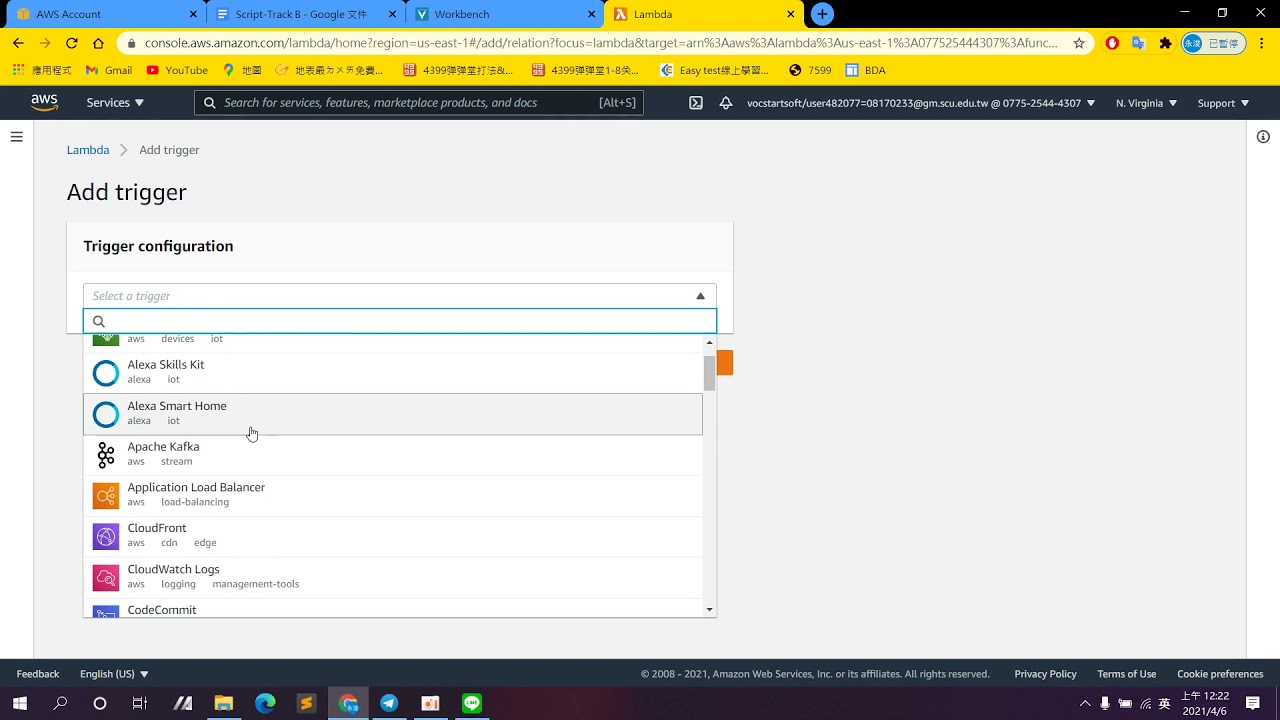Open the browser home page
Screen dimensions: 1280x720
pyautogui.click(x=98, y=43)
